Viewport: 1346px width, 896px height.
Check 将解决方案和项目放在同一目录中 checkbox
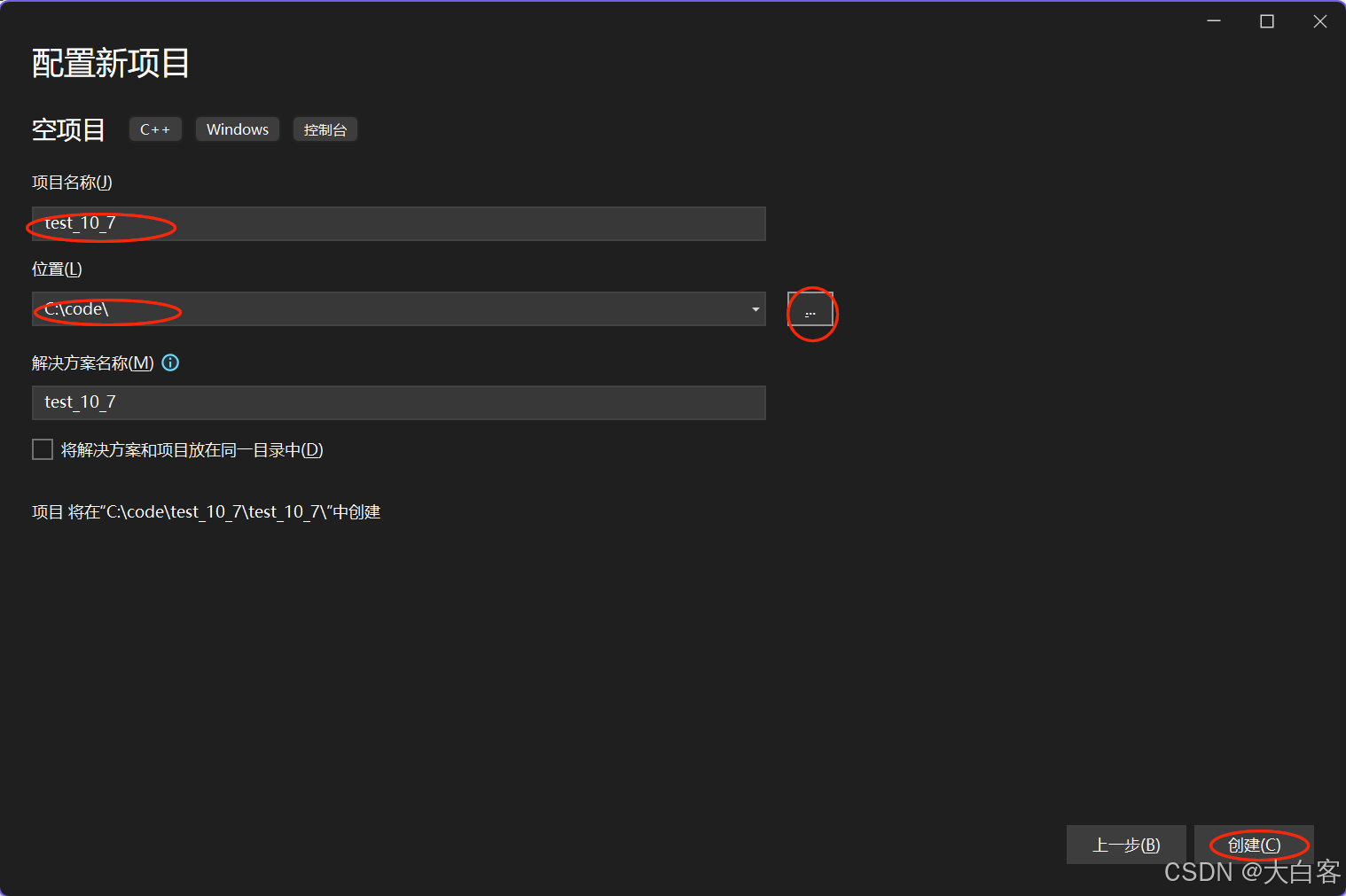click(43, 450)
